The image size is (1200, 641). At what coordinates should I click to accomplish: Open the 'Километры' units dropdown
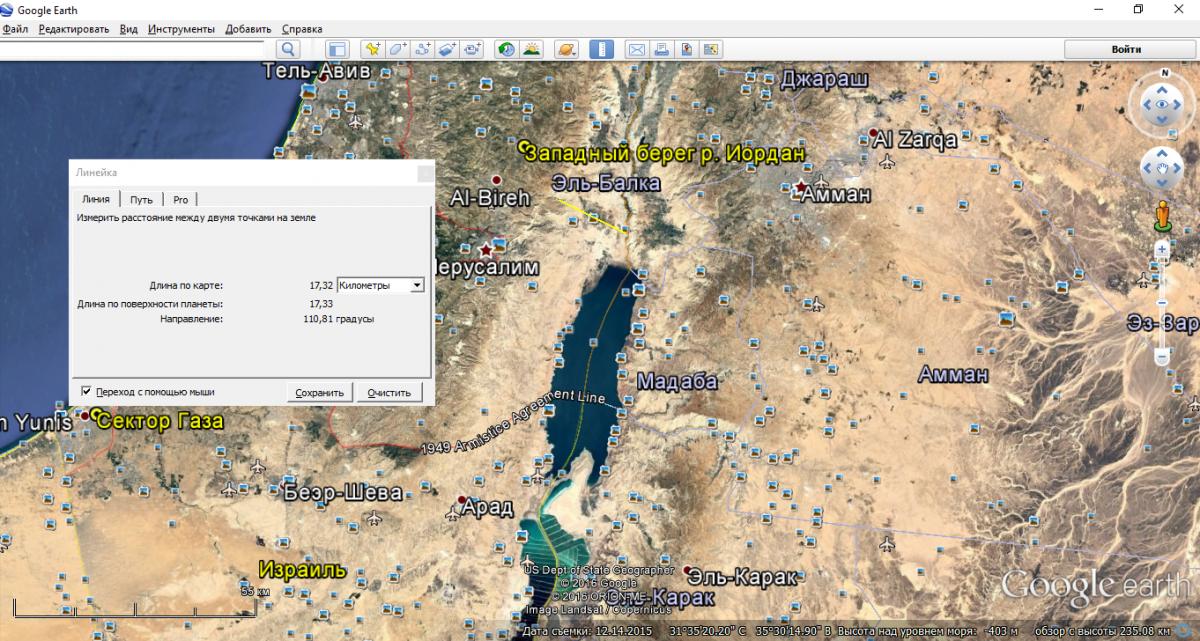pyautogui.click(x=380, y=285)
